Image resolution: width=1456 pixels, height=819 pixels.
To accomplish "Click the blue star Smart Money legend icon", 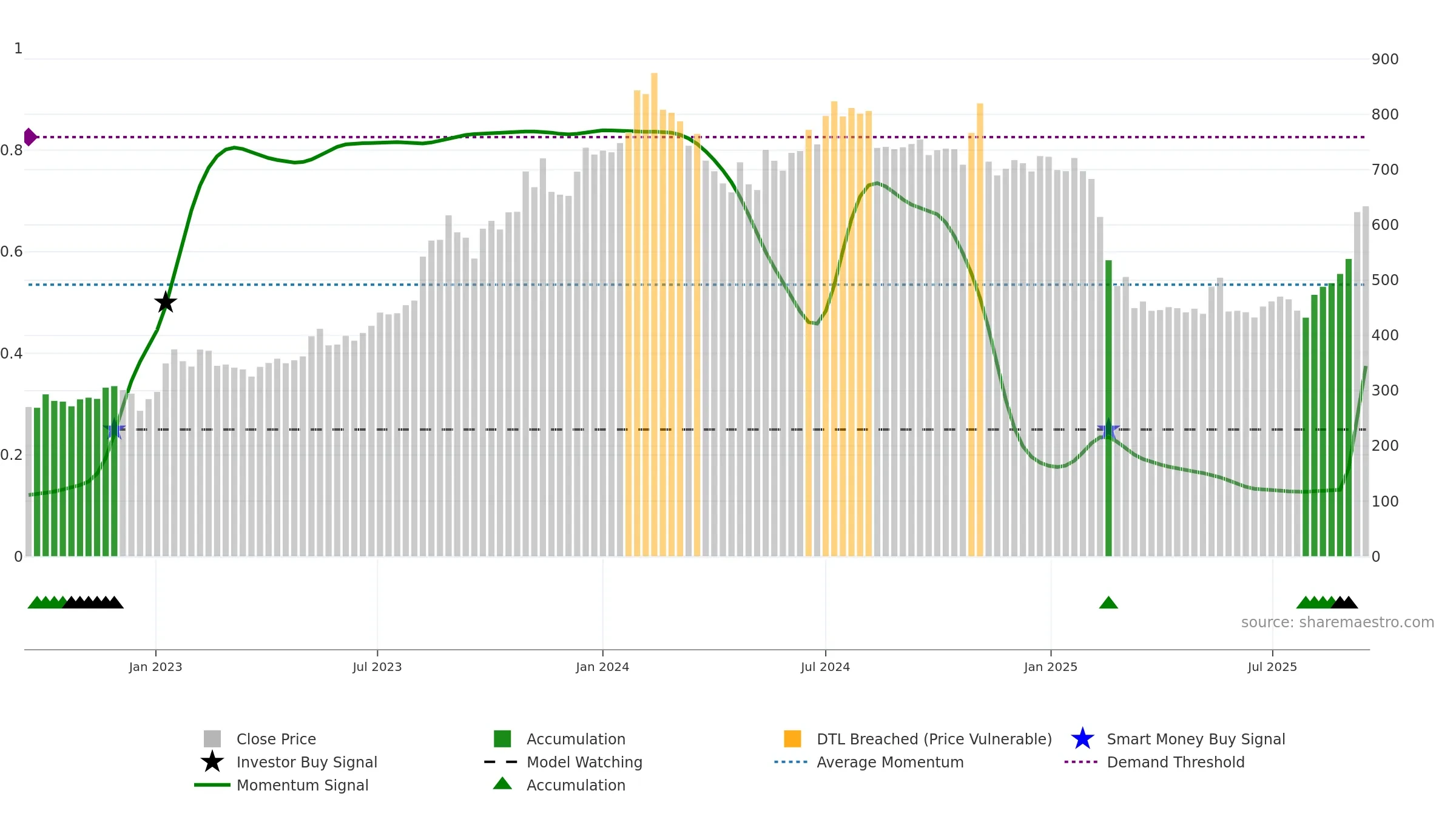I will 1082,739.
